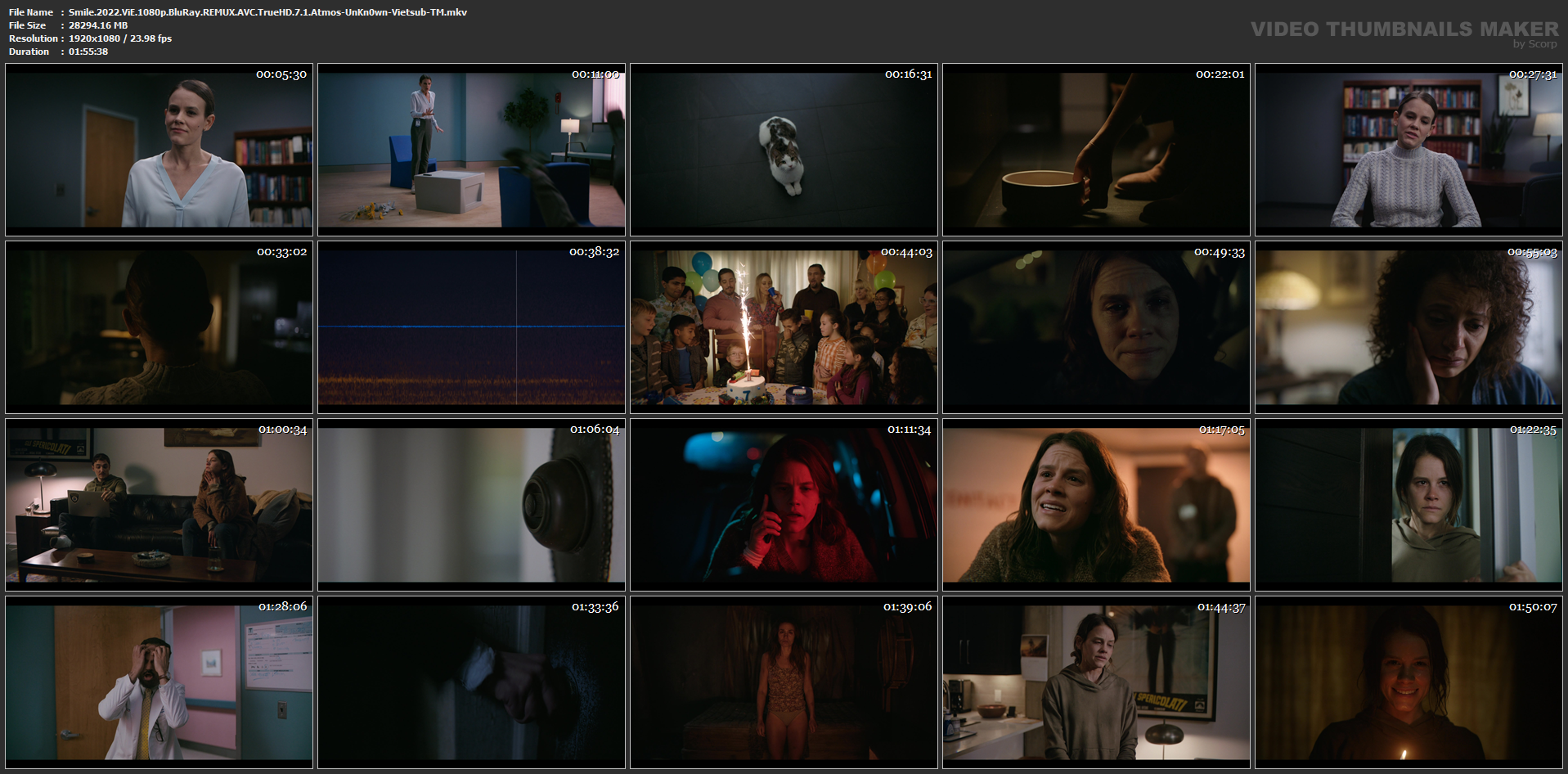Image resolution: width=1568 pixels, height=774 pixels.
Task: Click the red-lit phone call thumbnail 01:11:34
Action: (x=784, y=505)
